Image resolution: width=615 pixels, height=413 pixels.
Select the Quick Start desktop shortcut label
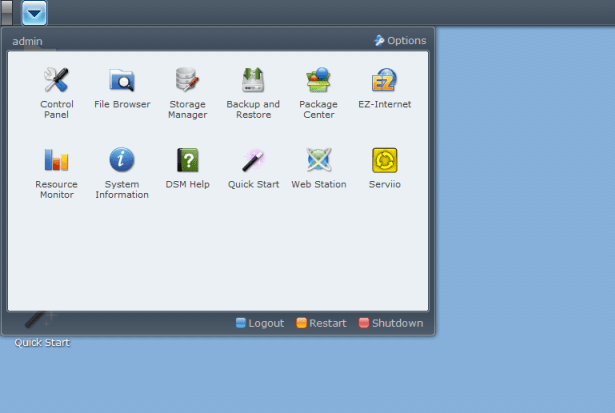coord(42,343)
